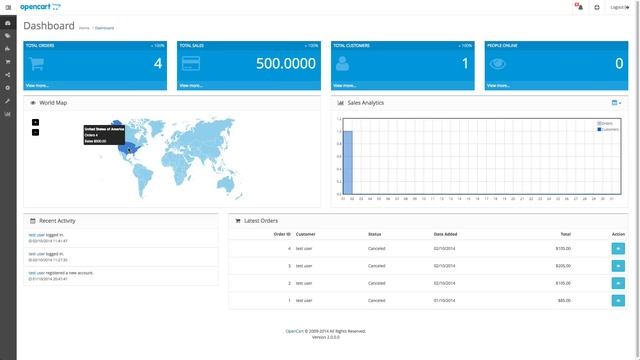Click the eye icon in People Online
This screenshot has width=640, height=360.
point(498,64)
